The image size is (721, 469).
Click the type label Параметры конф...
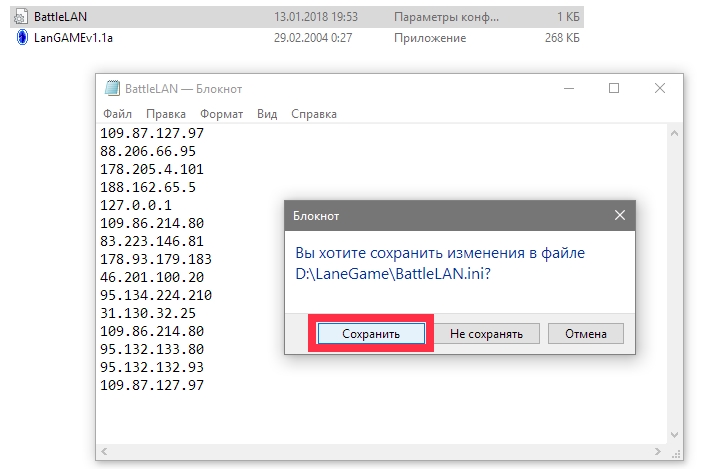coord(446,17)
